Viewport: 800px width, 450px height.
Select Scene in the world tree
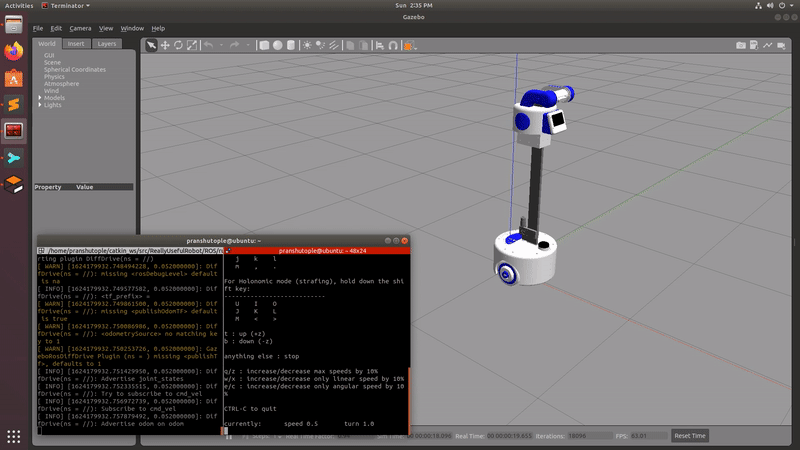click(x=52, y=62)
